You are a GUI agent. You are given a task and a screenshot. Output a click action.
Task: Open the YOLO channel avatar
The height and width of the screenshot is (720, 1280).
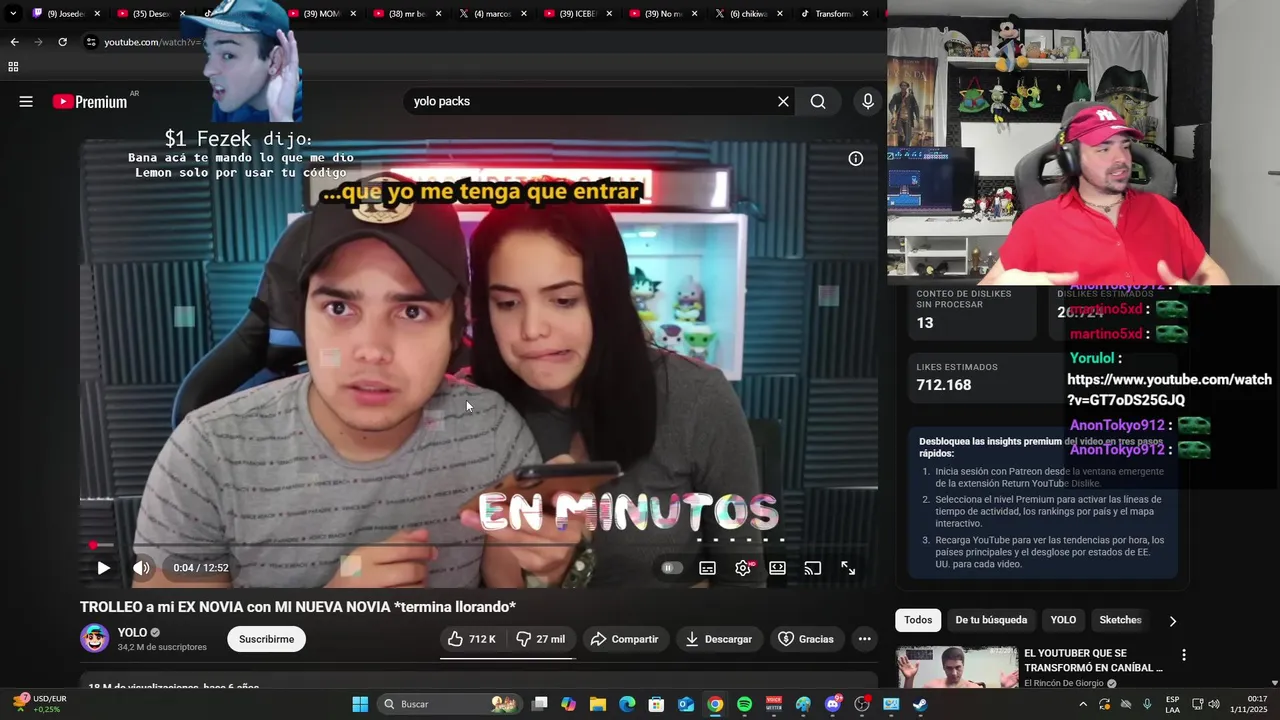click(95, 638)
